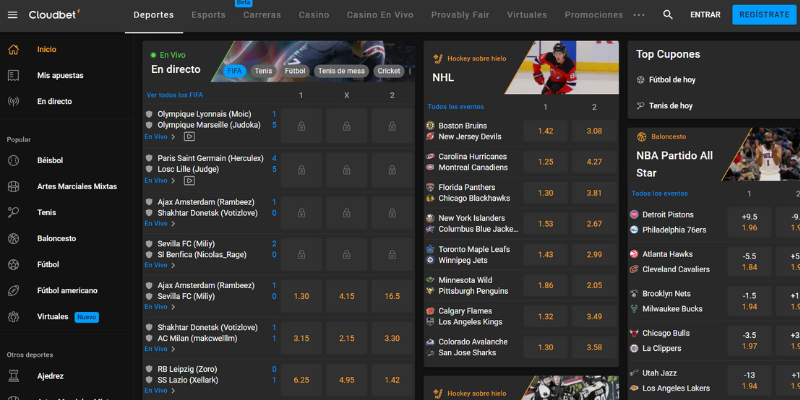The image size is (800, 400).
Task: Open the hamburger menu icon
Action: 13,15
